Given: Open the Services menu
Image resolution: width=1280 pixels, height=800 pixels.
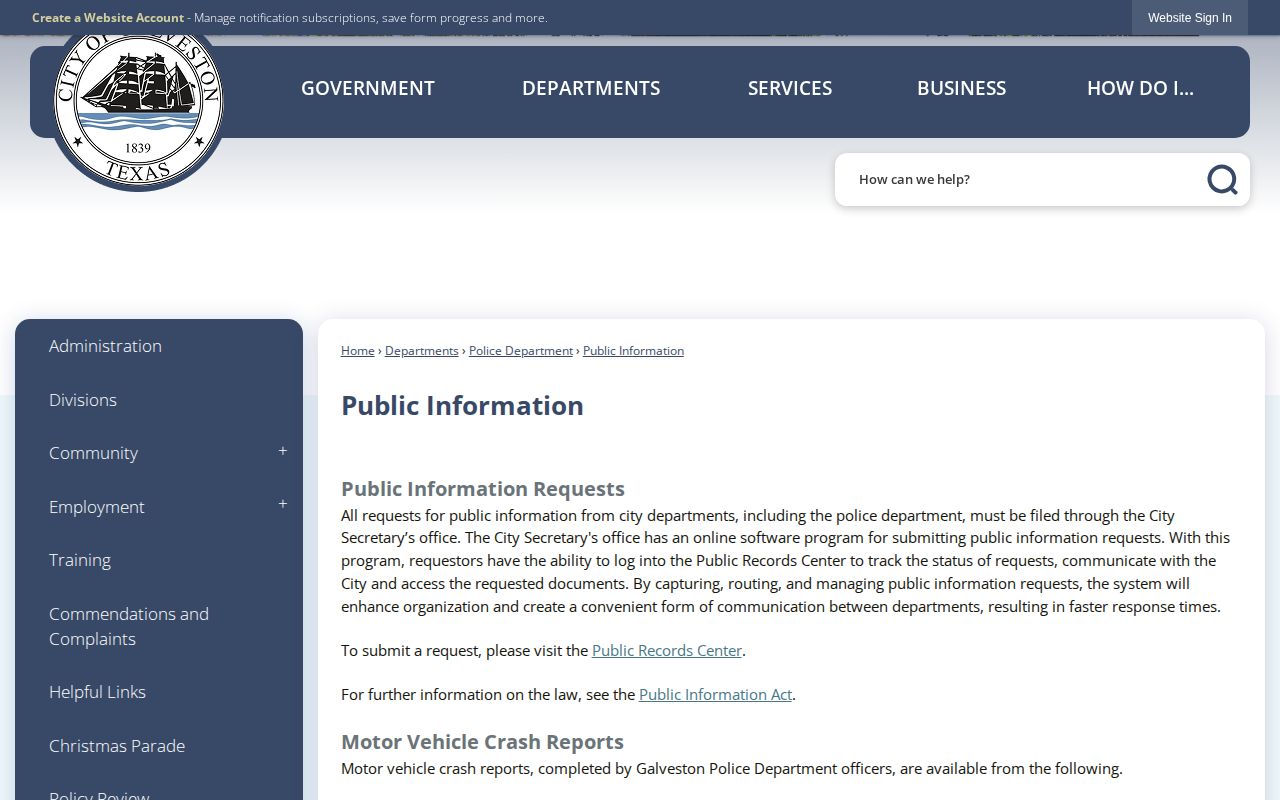Looking at the screenshot, I should [790, 88].
